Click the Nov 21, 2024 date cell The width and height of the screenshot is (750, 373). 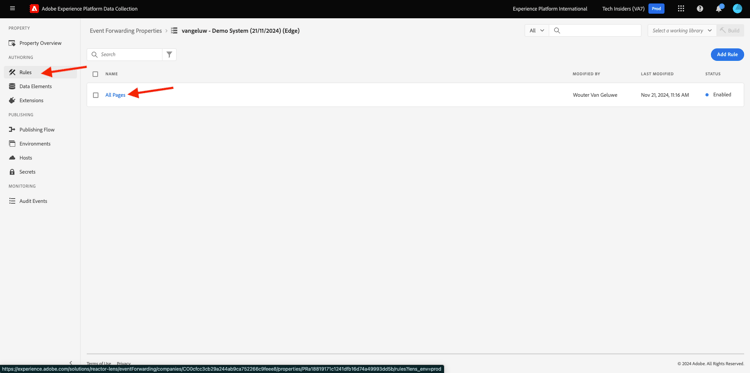[x=665, y=95]
